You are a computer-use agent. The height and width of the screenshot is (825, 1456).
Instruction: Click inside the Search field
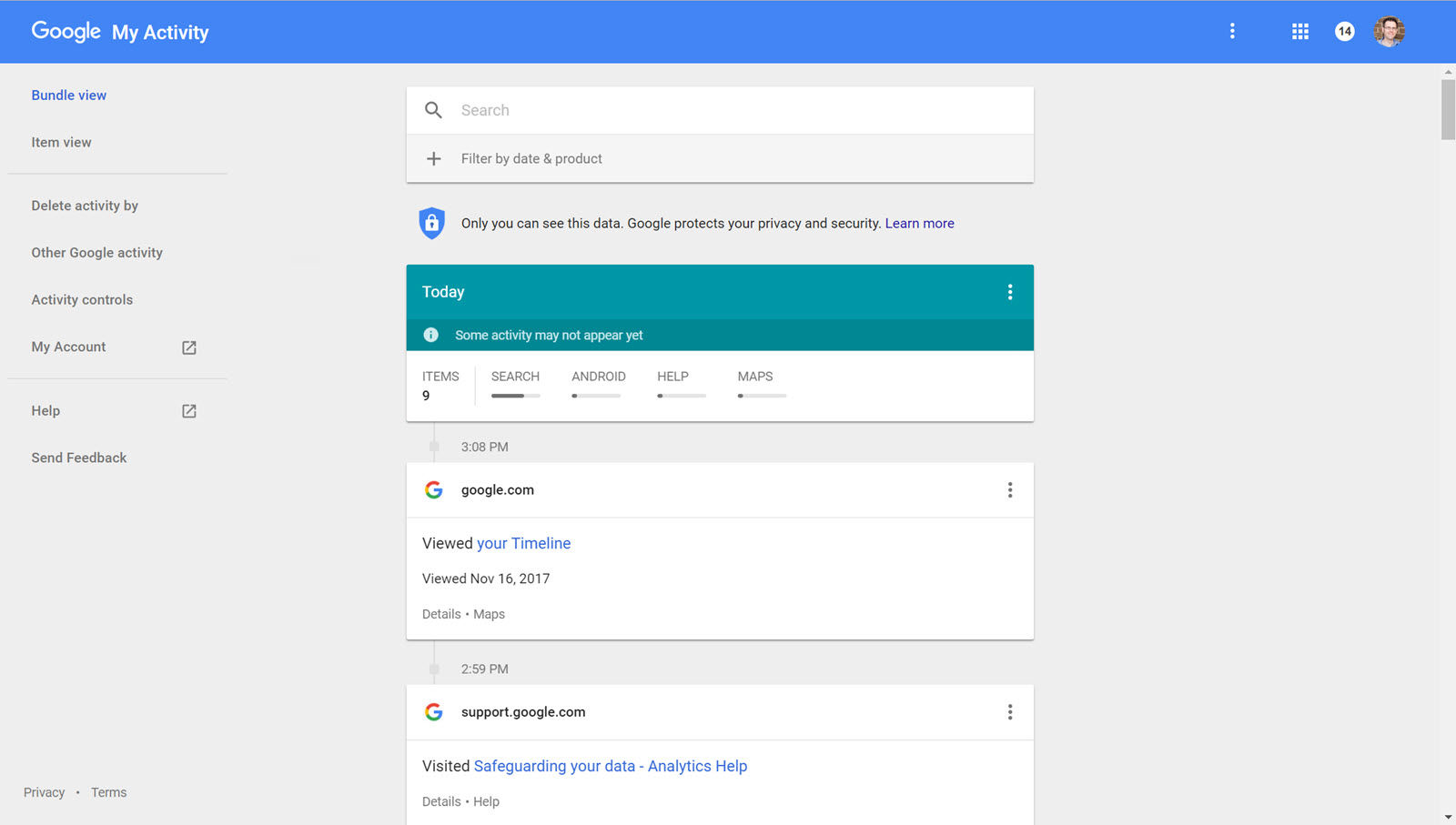720,110
